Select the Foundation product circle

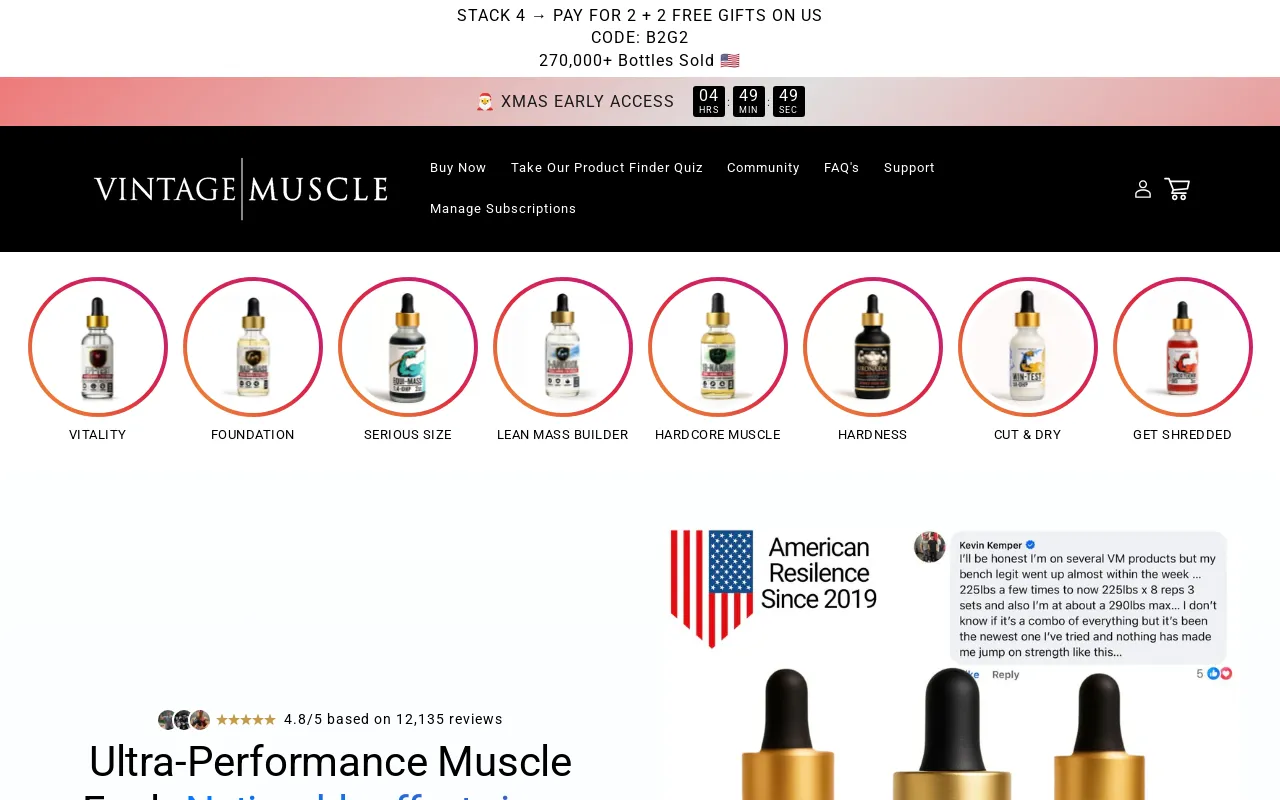click(253, 347)
